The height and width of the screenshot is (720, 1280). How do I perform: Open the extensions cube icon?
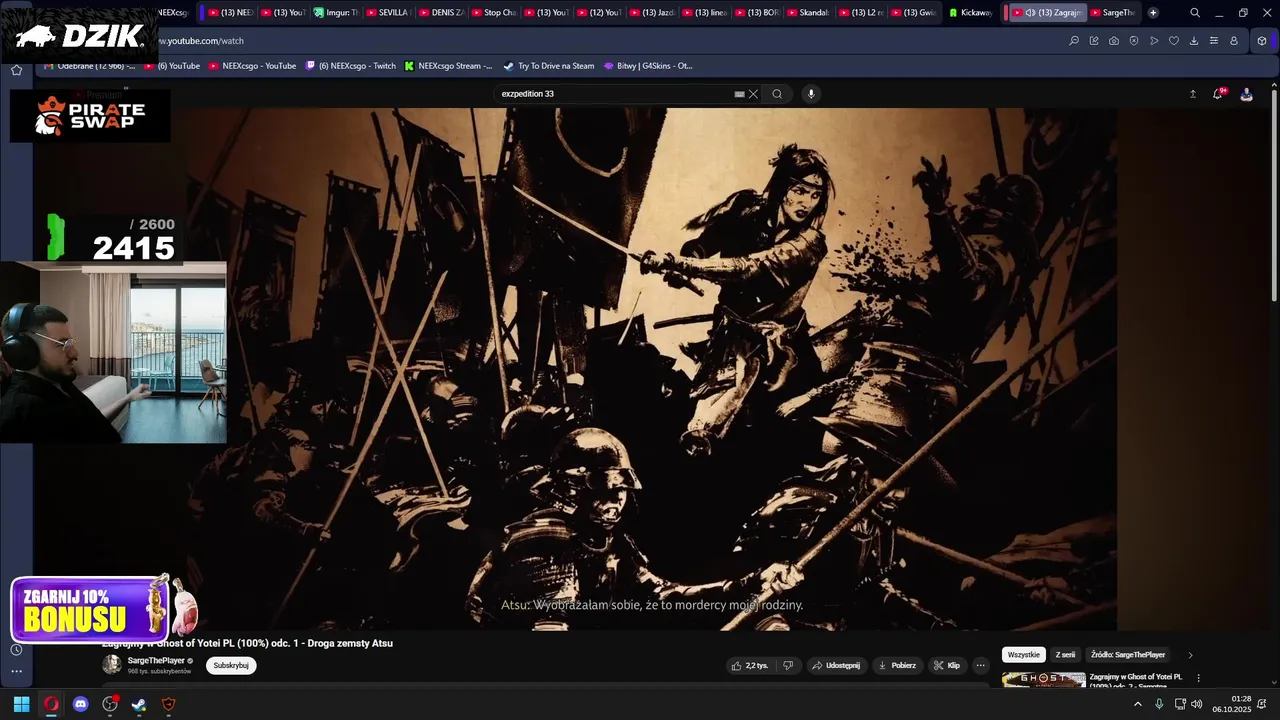pos(1262,41)
